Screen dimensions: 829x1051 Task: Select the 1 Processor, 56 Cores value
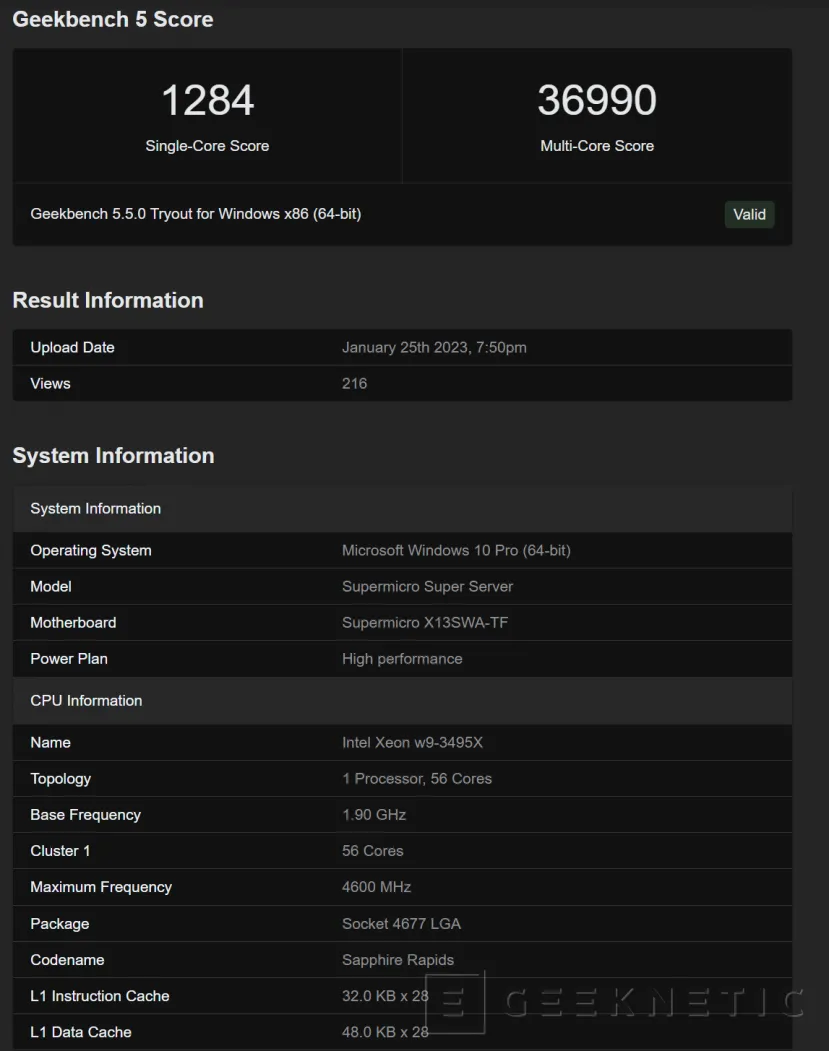[417, 779]
